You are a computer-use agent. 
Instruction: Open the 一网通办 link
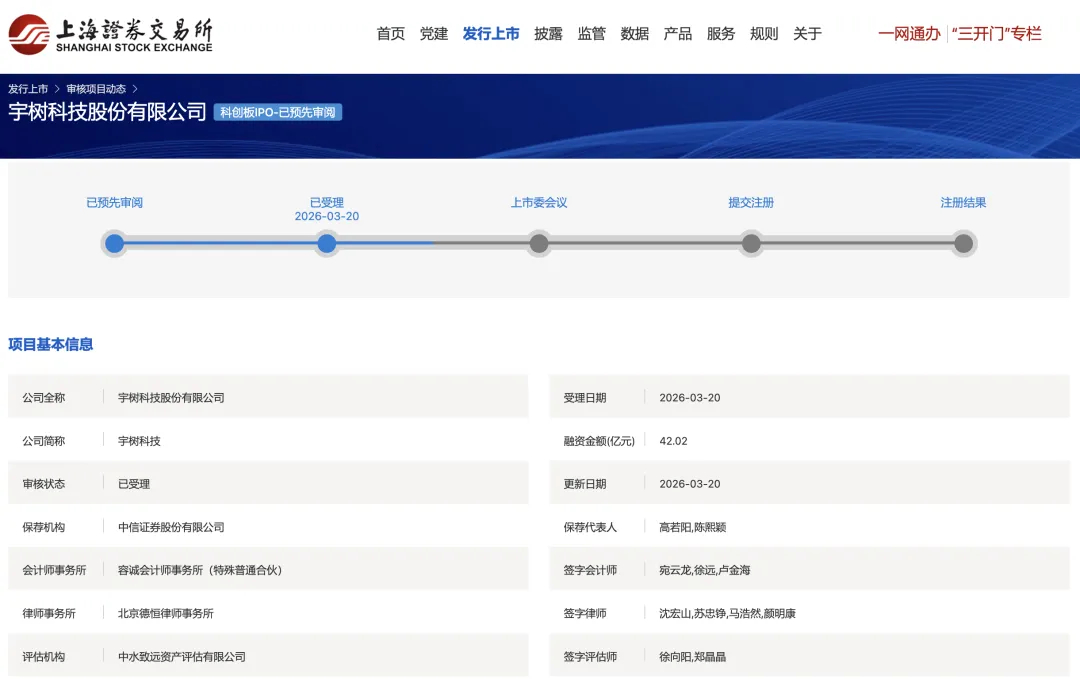pos(909,32)
